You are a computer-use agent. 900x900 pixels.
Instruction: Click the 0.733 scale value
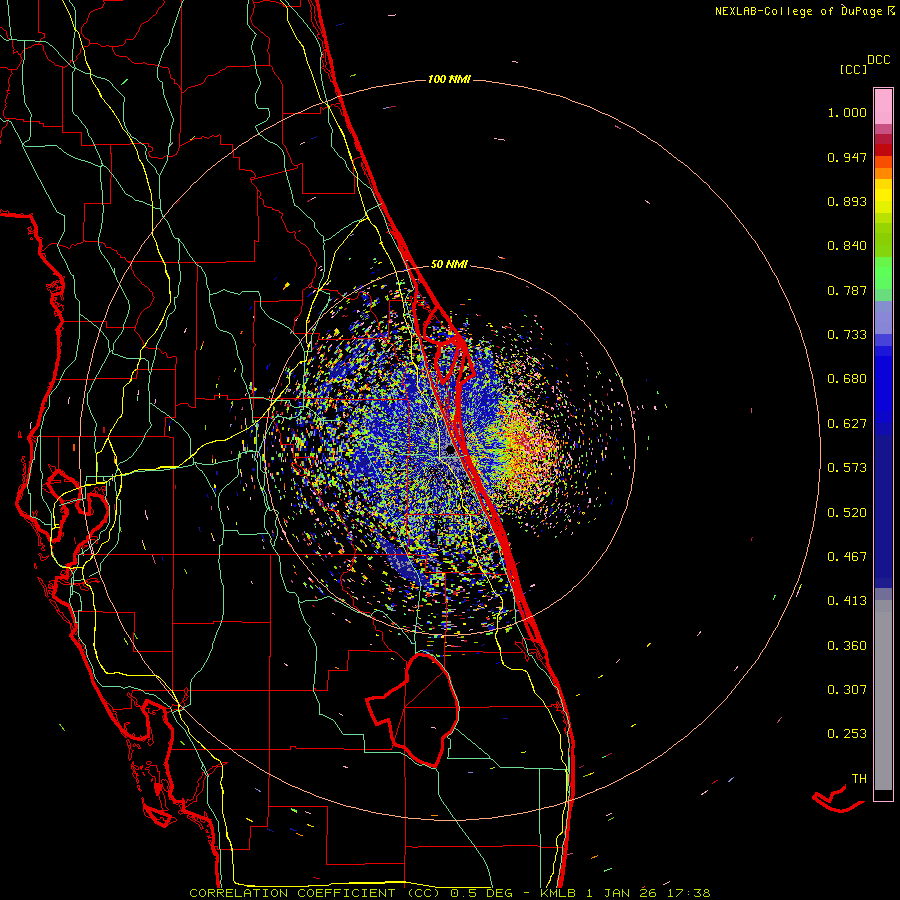pyautogui.click(x=847, y=335)
